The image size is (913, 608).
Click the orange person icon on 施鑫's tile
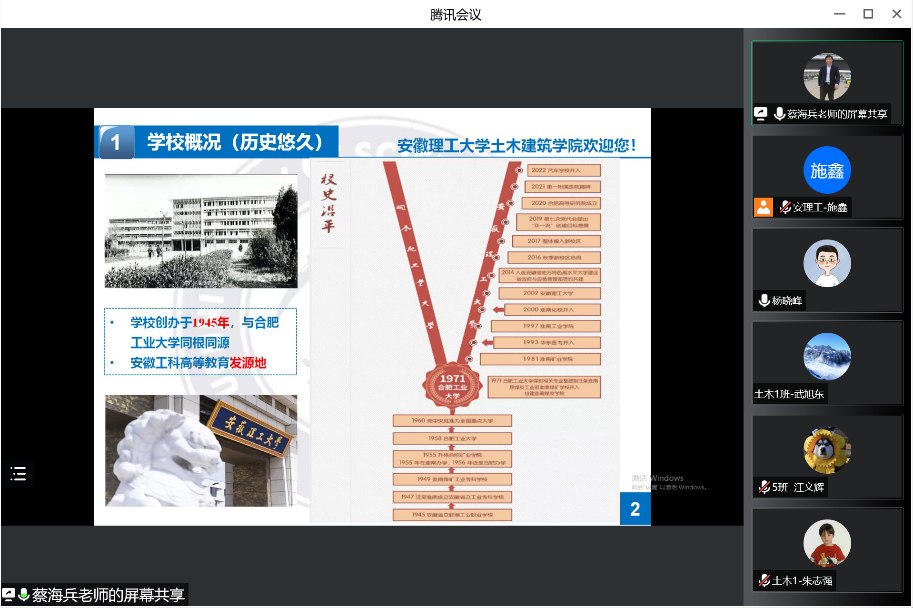pos(764,207)
